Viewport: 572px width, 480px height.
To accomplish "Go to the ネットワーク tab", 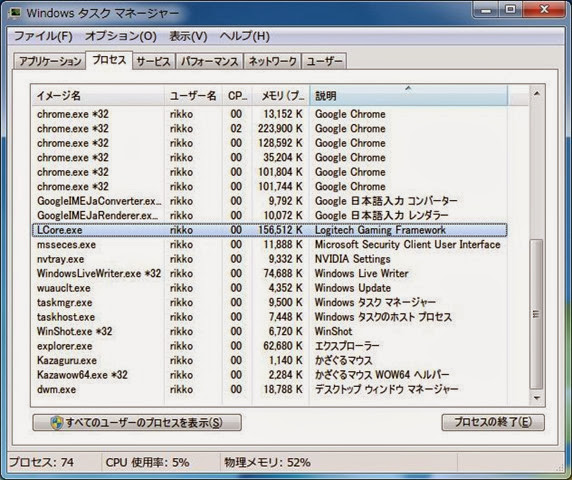I will click(x=273, y=61).
